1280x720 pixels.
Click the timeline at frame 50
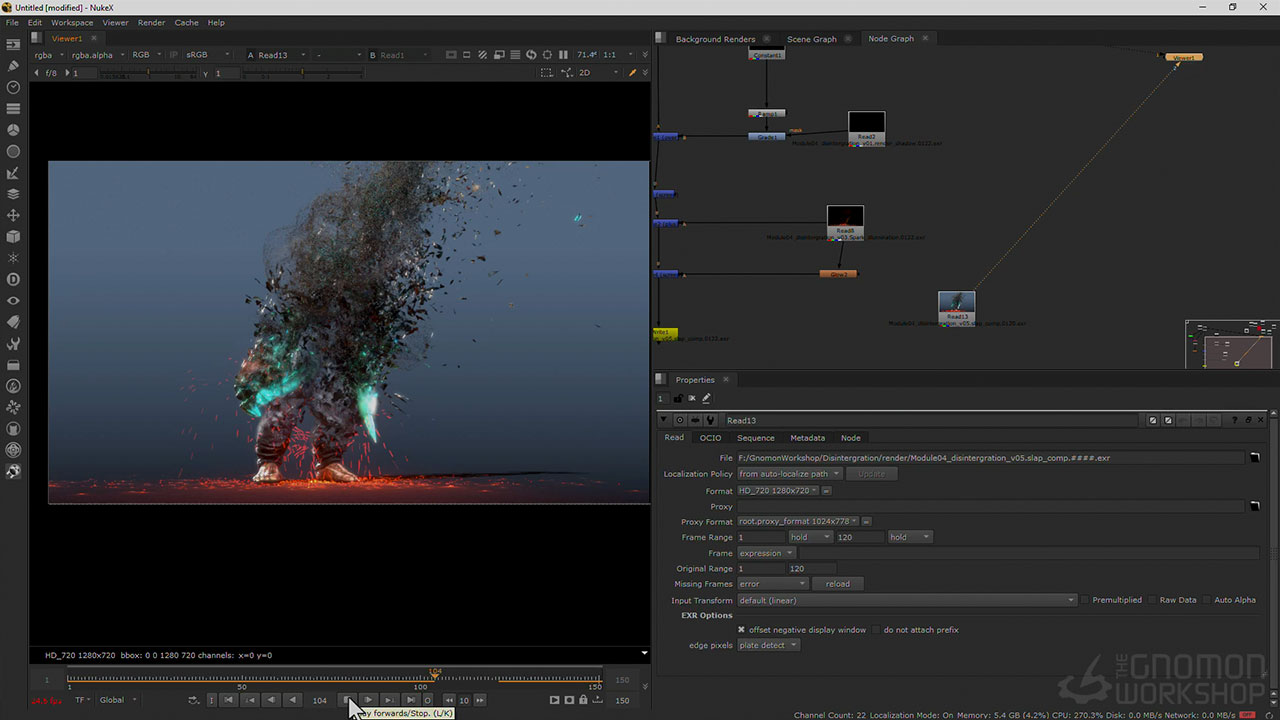click(242, 680)
